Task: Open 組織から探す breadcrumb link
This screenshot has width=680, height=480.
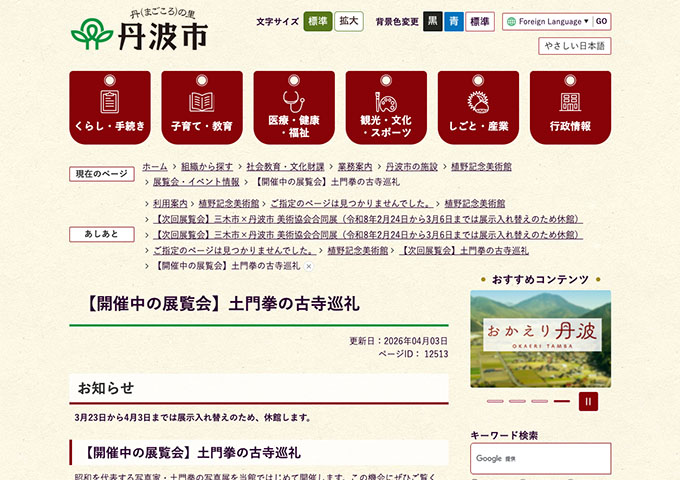Action: coord(207,167)
